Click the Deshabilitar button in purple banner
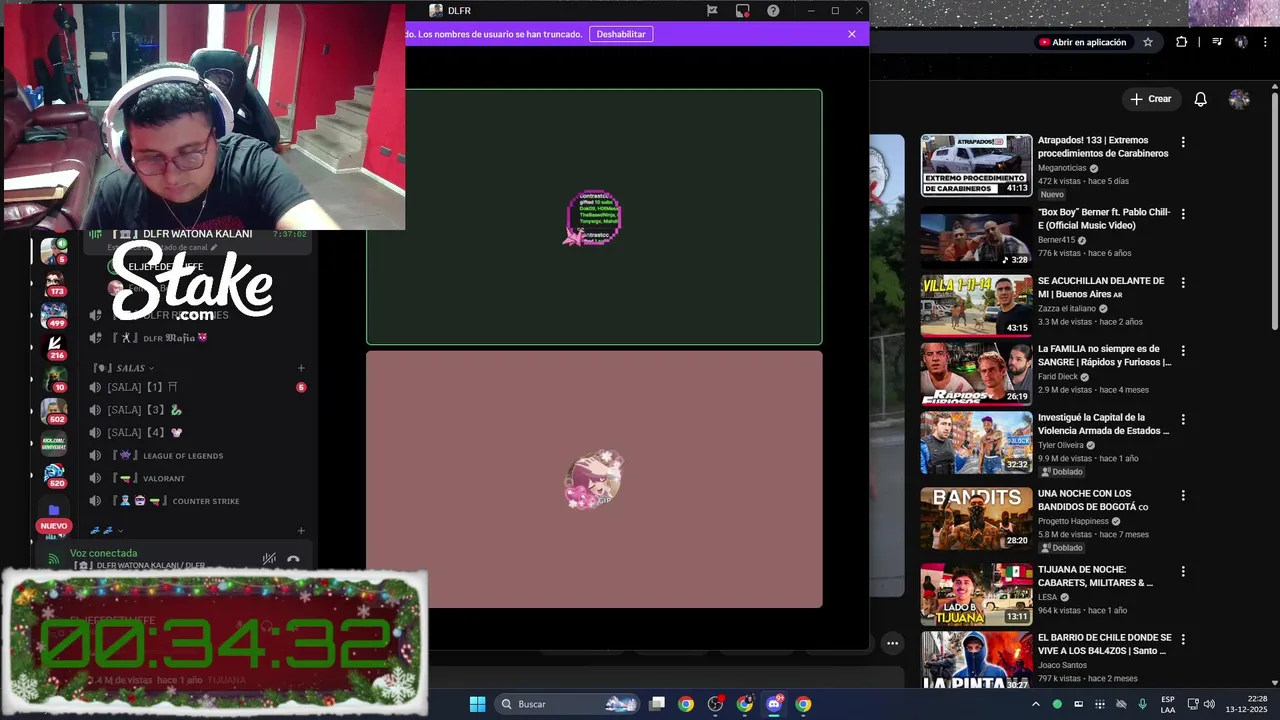Screen dimensions: 1280x720 (x=621, y=34)
